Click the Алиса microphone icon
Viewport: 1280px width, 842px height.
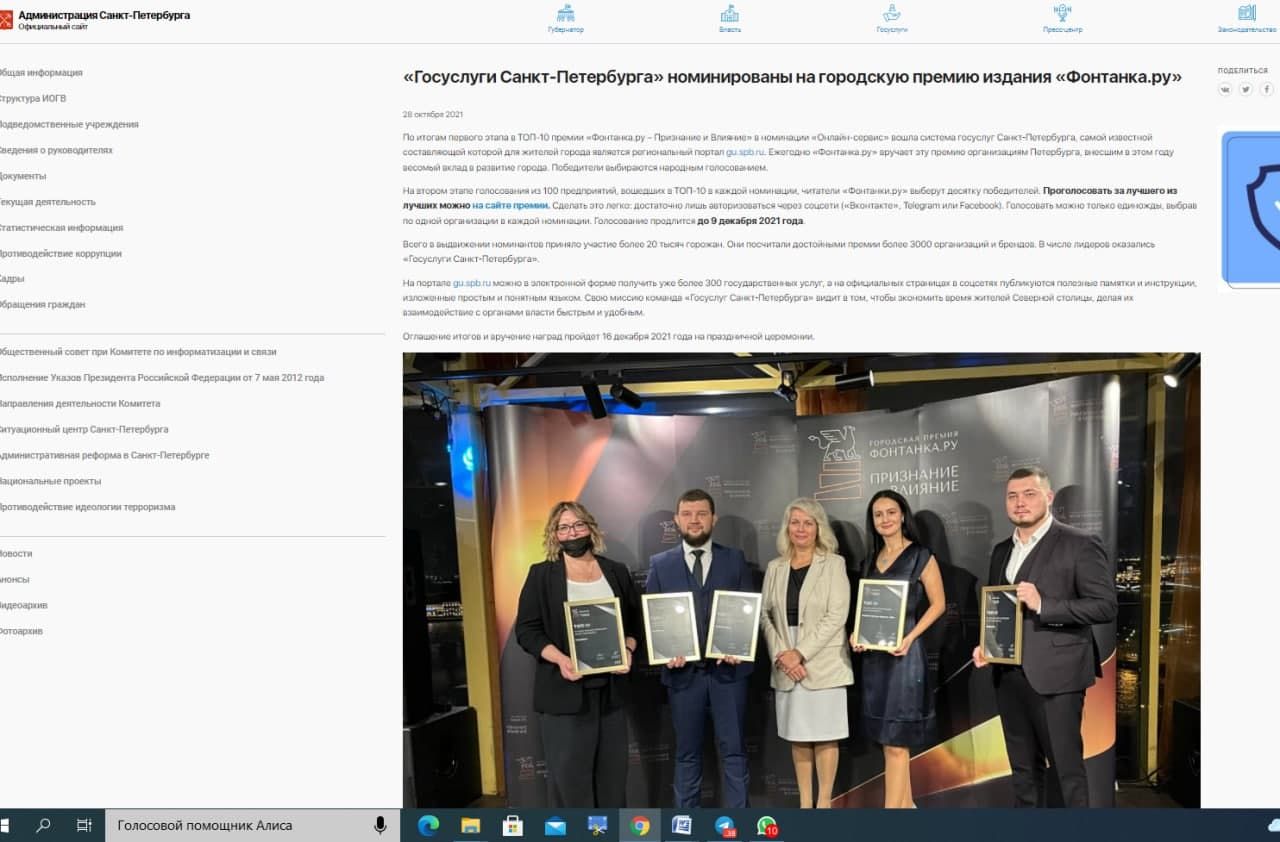tap(380, 825)
